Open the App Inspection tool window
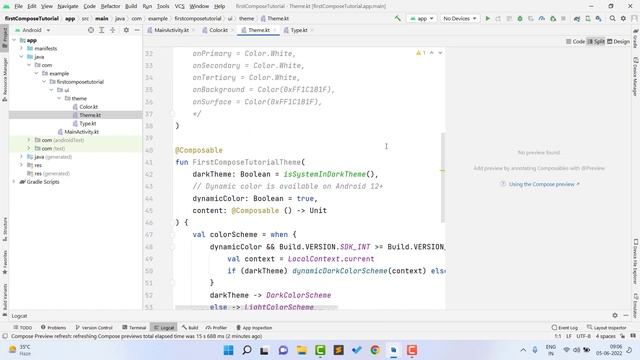Image resolution: width=640 pixels, height=360 pixels. coord(254,327)
